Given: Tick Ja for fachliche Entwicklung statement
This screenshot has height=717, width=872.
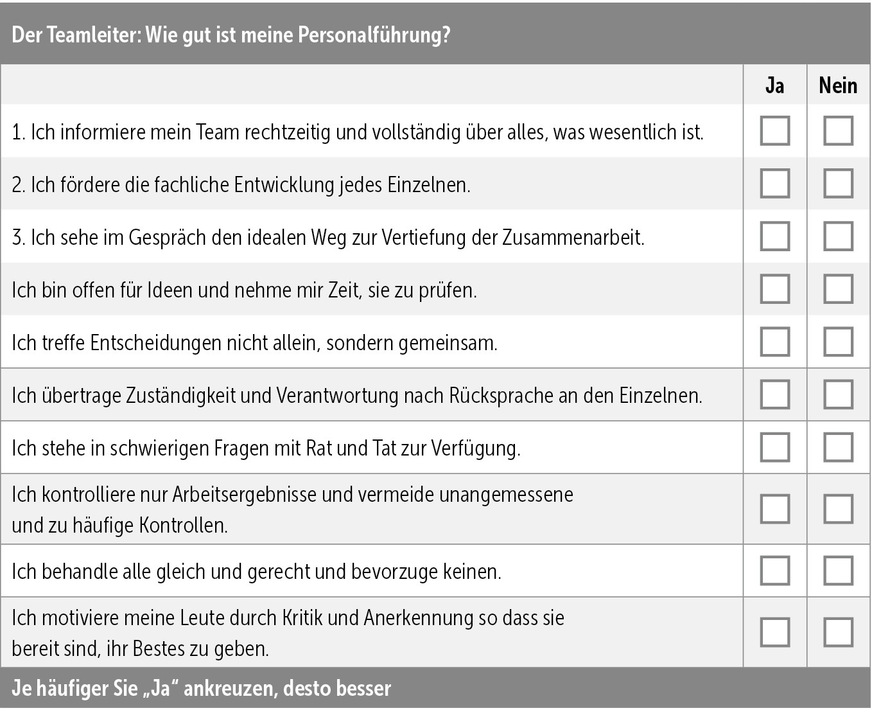Looking at the screenshot, I should [x=775, y=184].
